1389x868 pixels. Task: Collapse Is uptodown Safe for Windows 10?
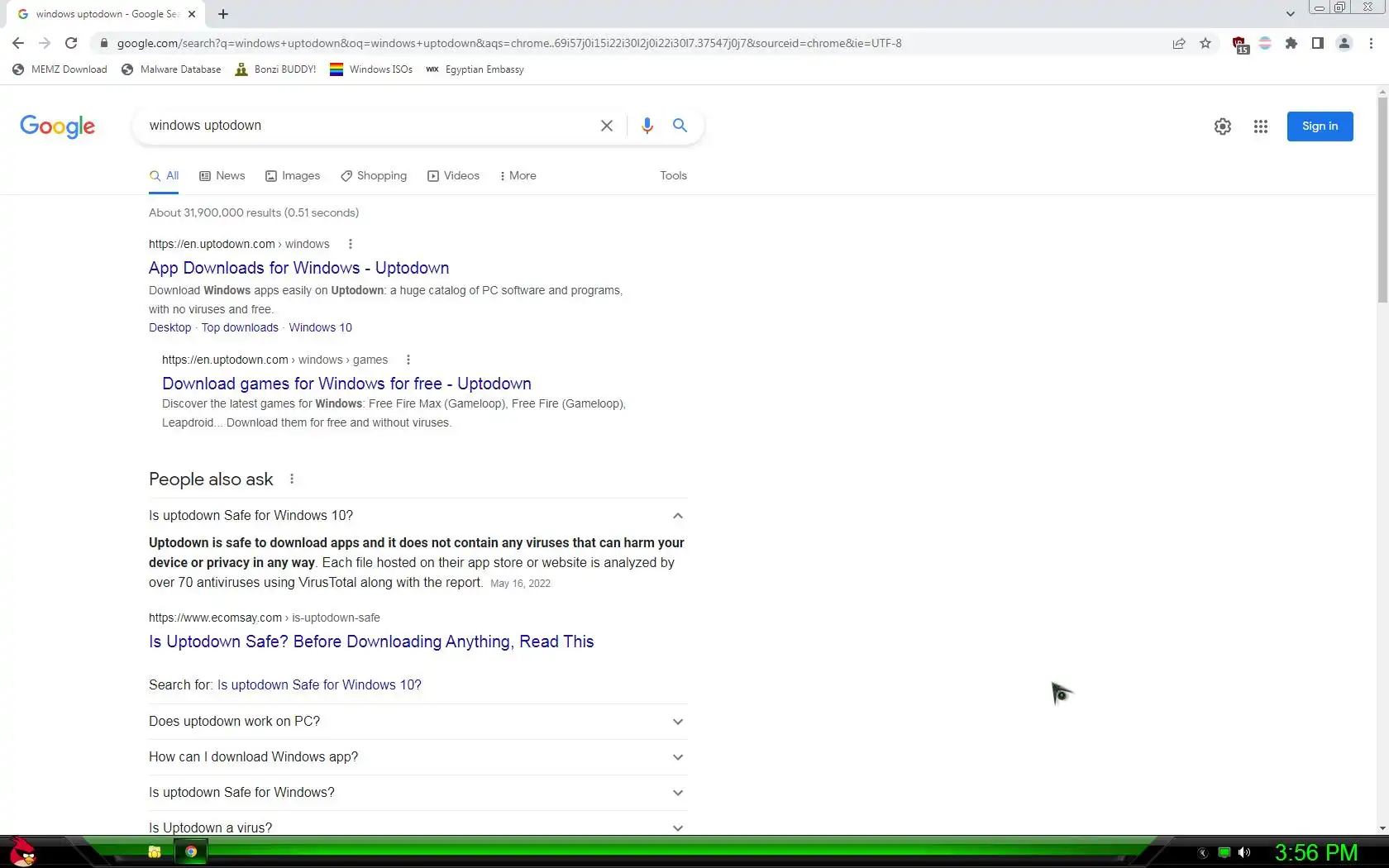(x=418, y=516)
